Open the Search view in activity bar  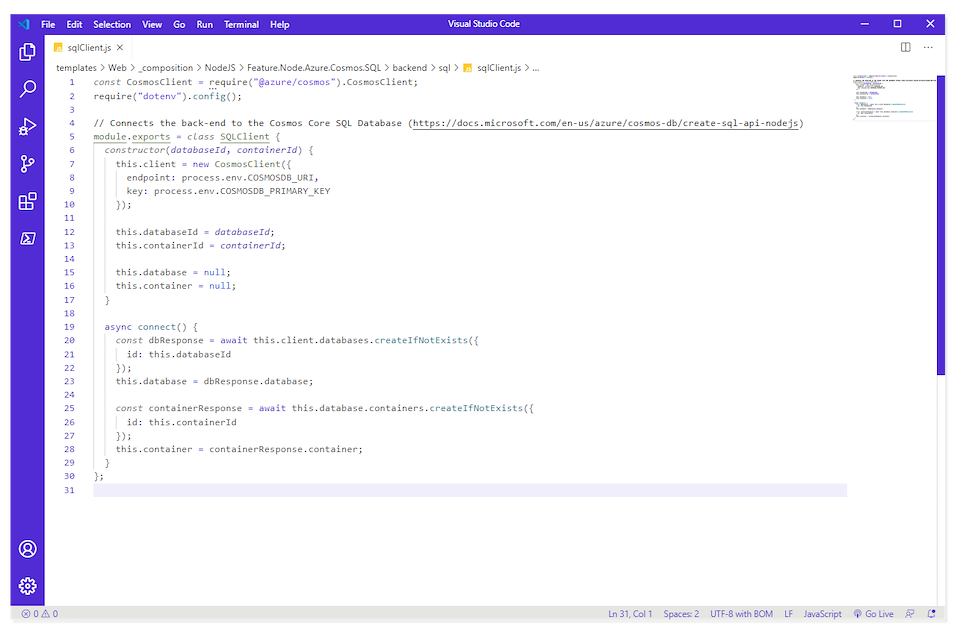point(28,89)
